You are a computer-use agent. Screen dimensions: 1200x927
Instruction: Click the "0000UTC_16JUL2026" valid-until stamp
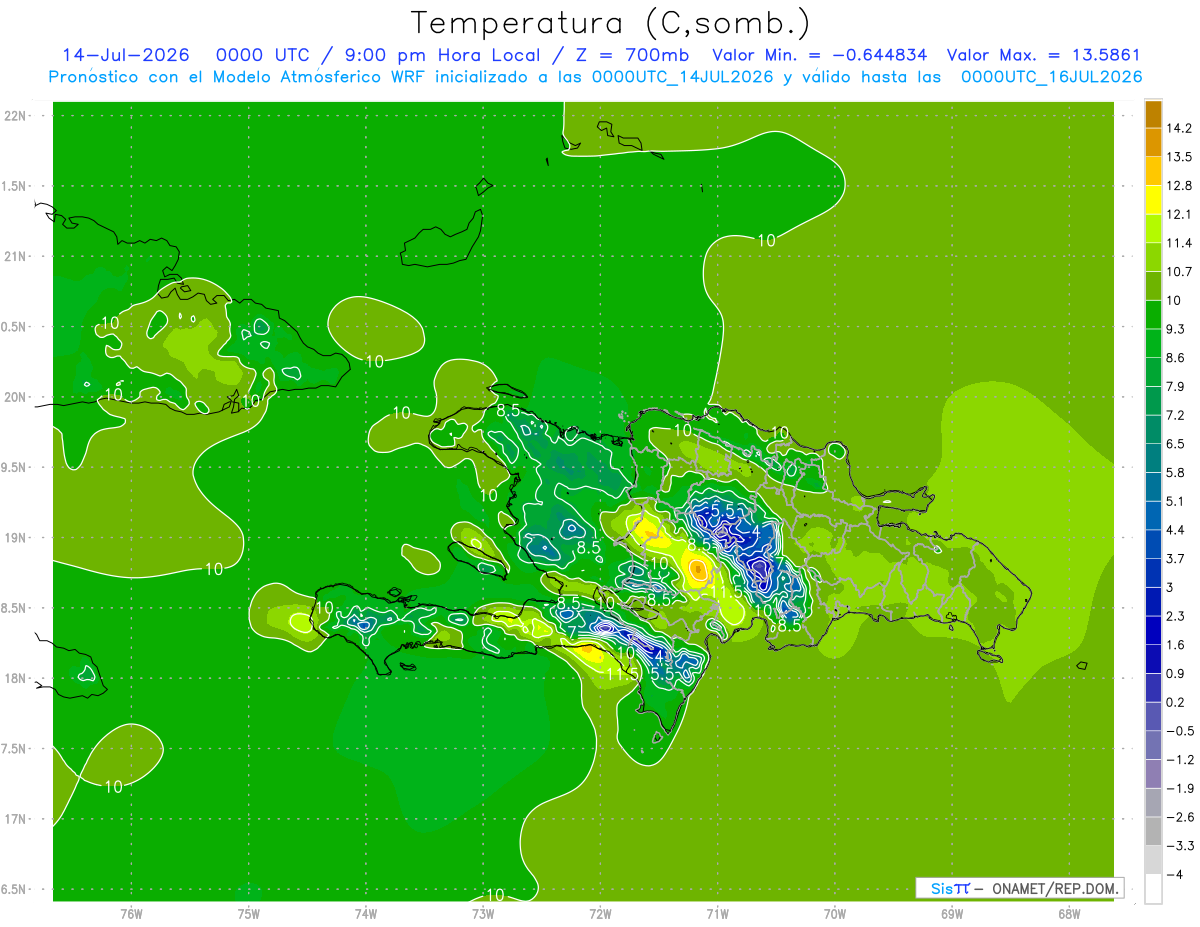pos(1051,77)
